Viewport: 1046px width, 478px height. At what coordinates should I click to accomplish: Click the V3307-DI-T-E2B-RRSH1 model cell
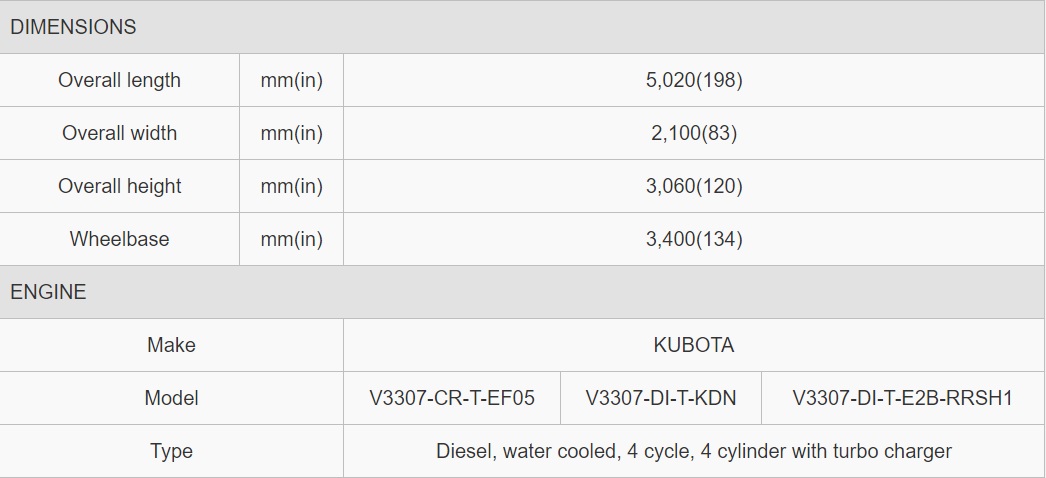pos(903,398)
